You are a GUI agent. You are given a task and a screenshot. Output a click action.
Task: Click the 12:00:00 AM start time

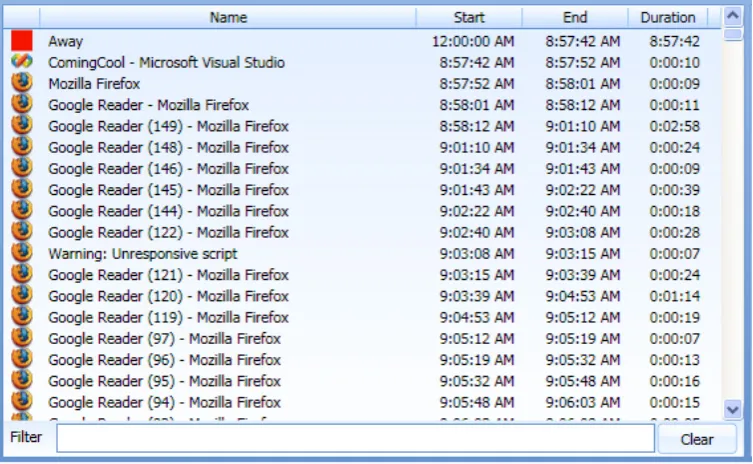[x=473, y=41]
